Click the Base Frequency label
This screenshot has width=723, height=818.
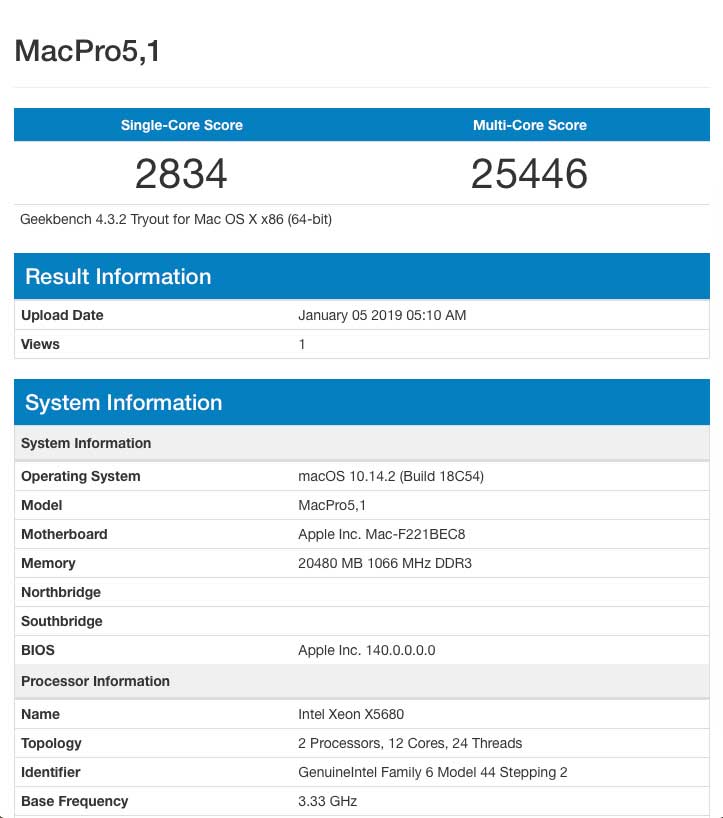[74, 801]
